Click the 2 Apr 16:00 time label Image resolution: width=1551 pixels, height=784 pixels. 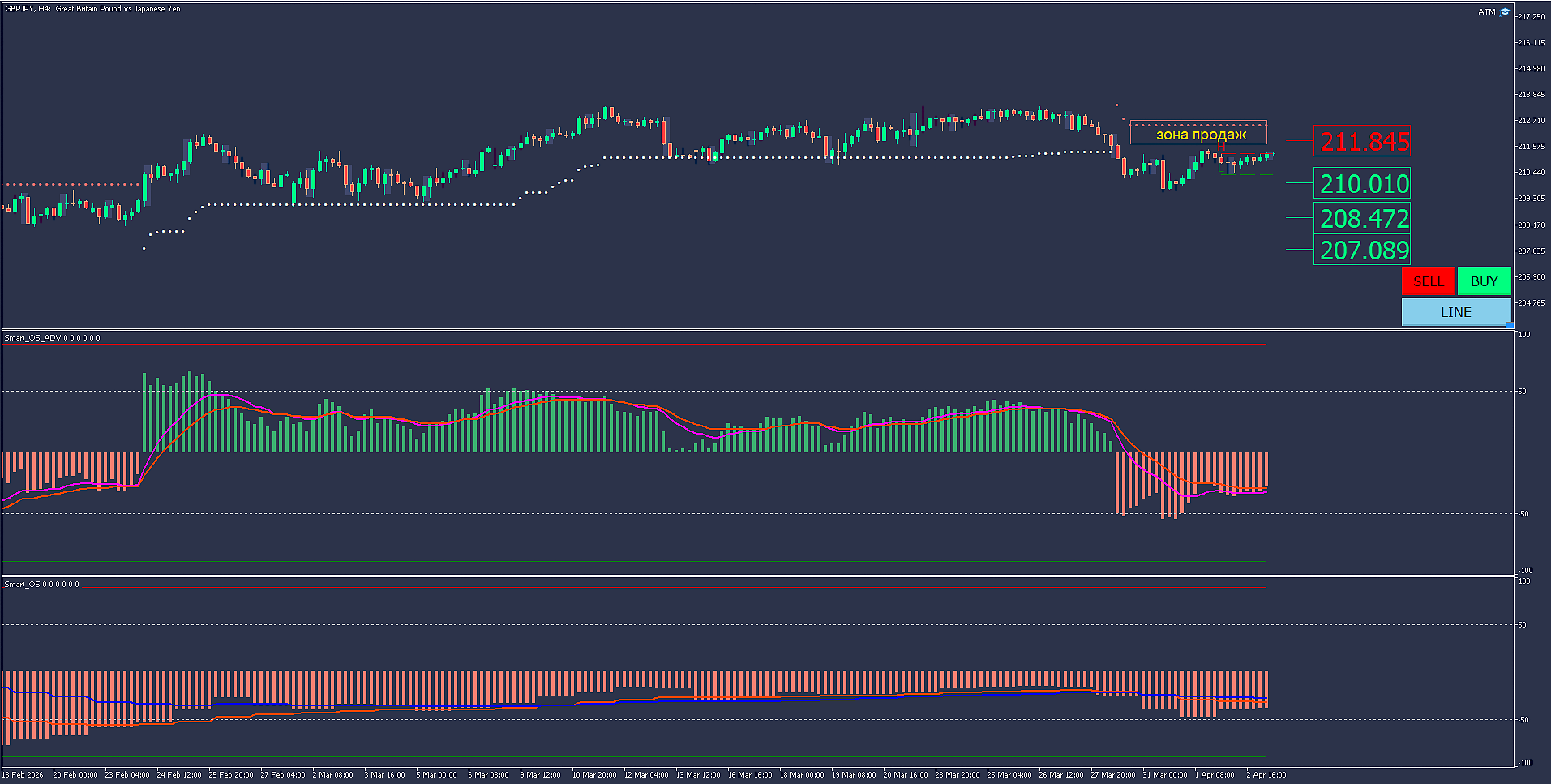[1266, 774]
